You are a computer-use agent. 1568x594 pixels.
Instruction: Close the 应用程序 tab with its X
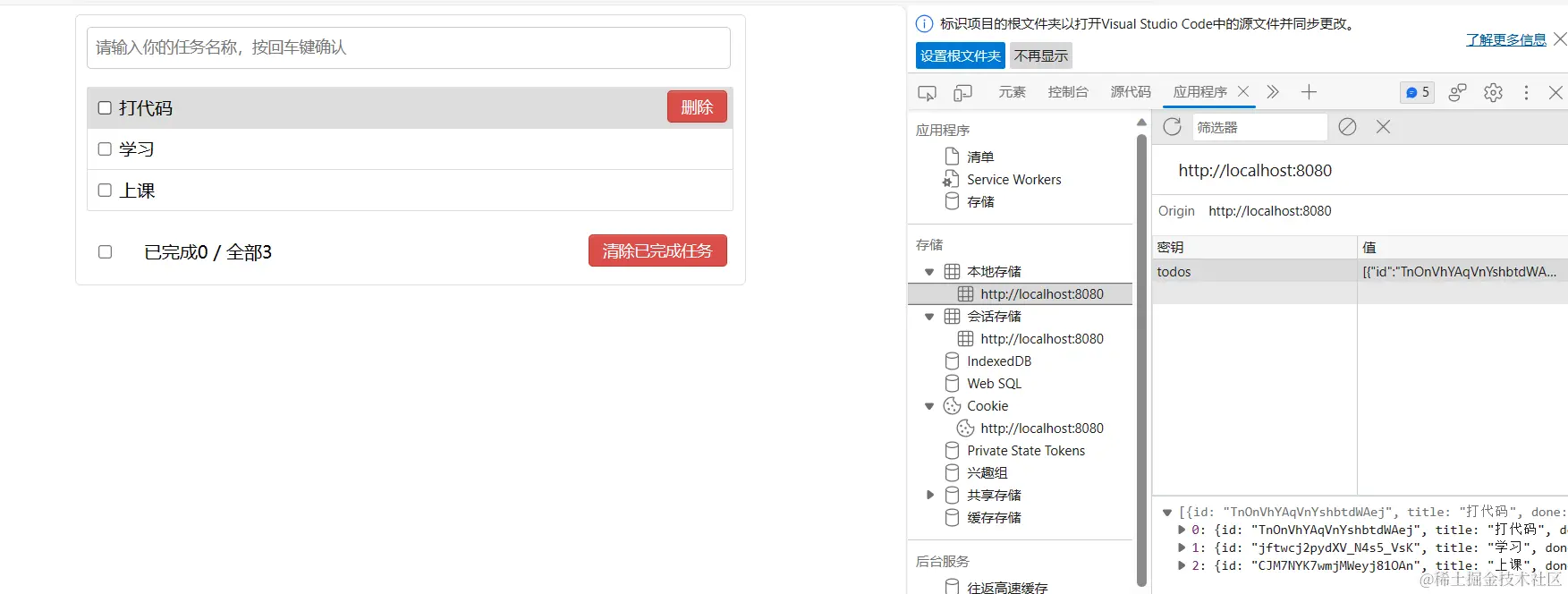(x=1243, y=91)
